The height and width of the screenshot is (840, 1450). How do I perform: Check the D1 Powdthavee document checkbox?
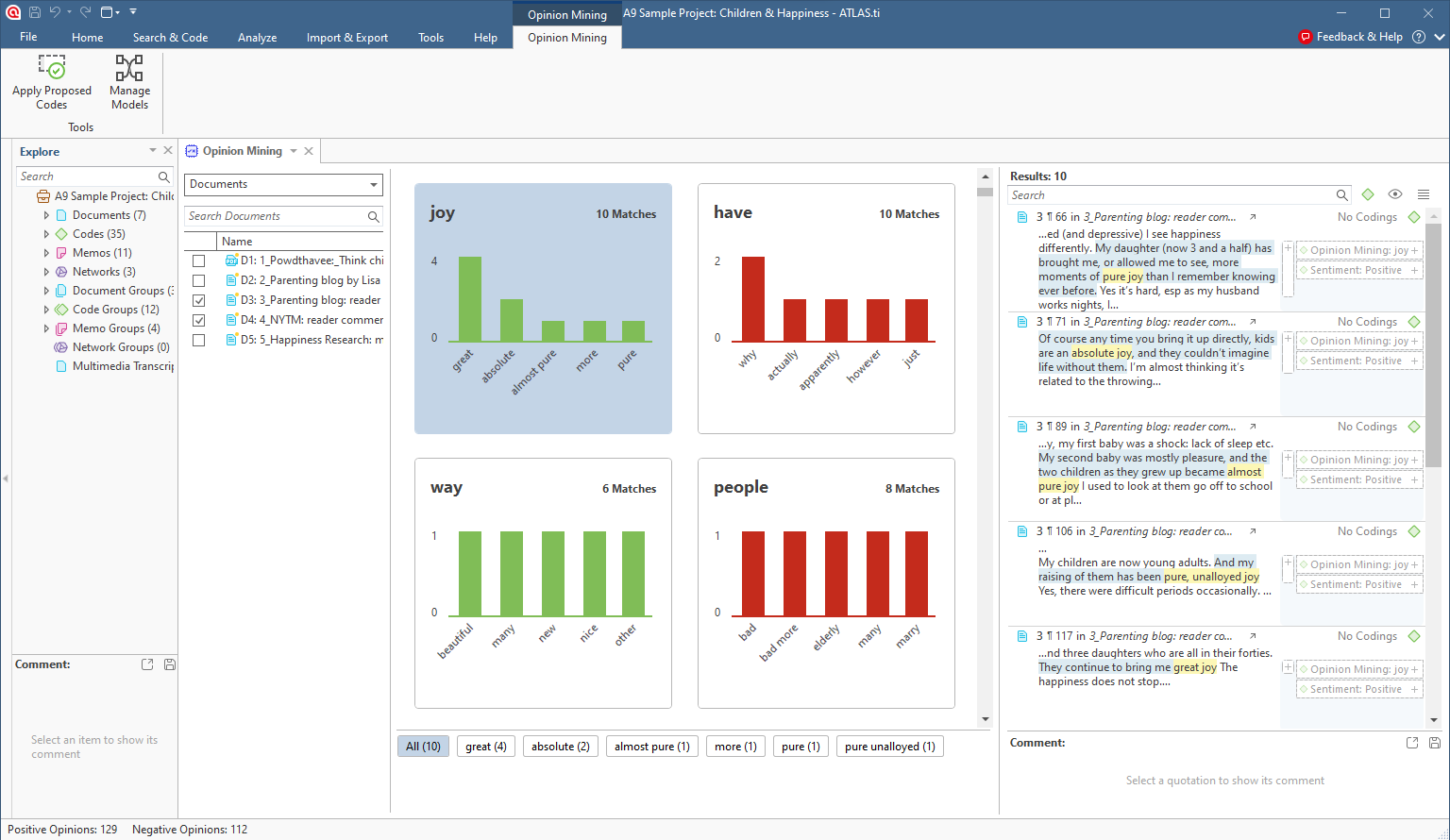(x=198, y=260)
